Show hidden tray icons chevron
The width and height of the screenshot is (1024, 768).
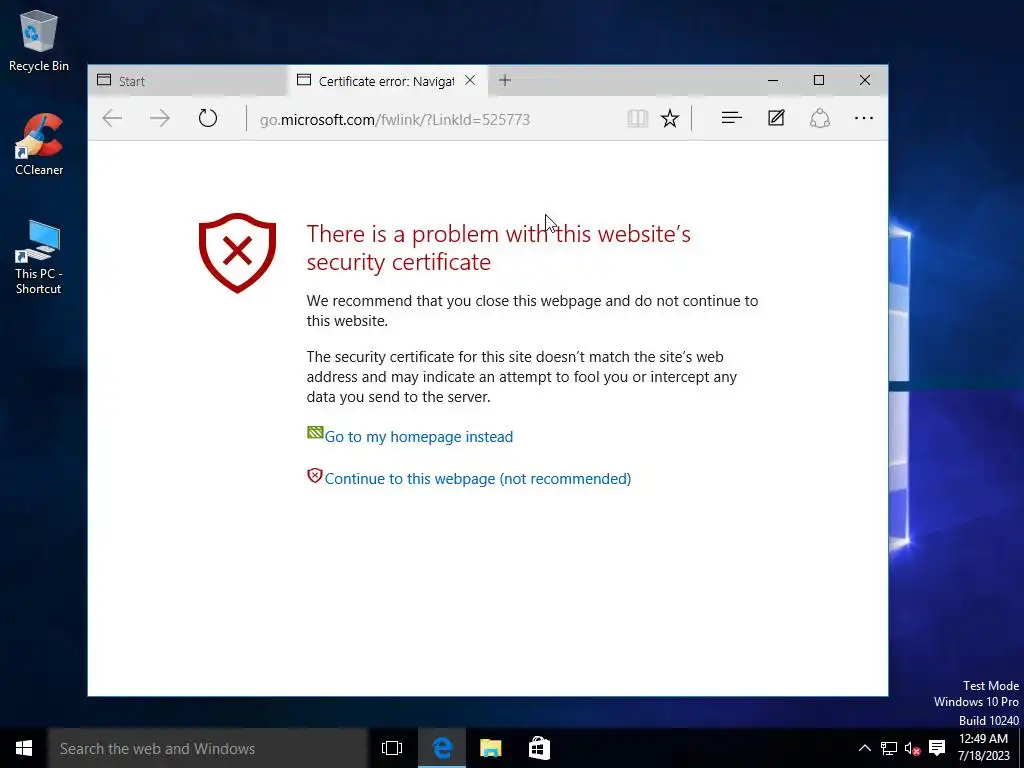click(864, 748)
